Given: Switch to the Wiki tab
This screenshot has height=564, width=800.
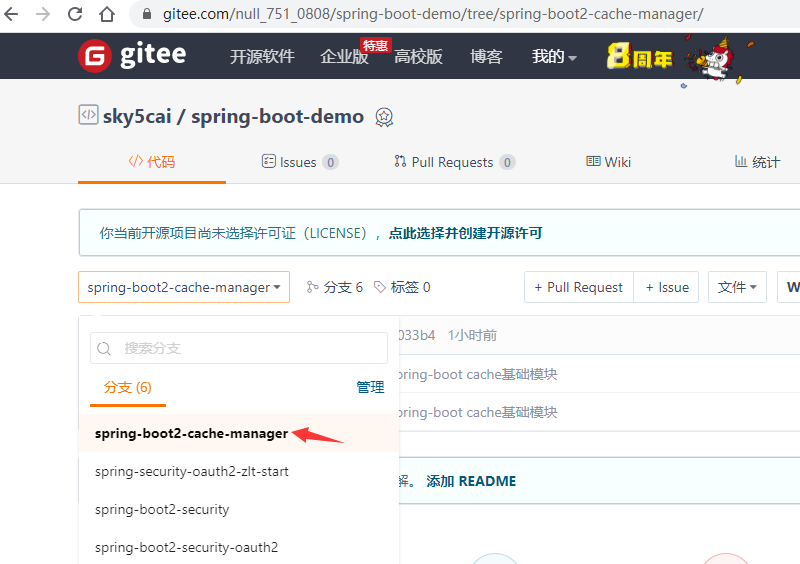Looking at the screenshot, I should (x=609, y=162).
